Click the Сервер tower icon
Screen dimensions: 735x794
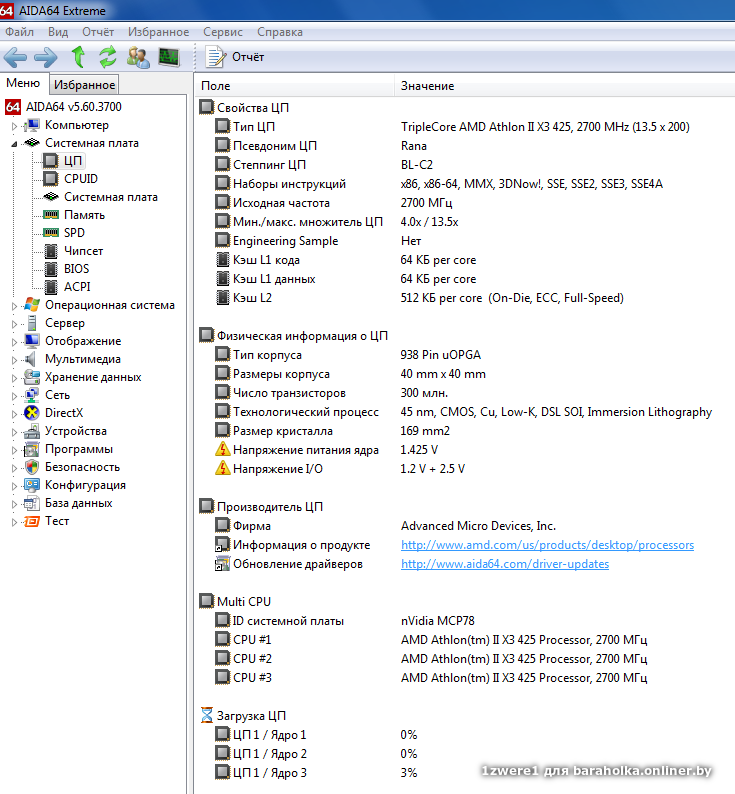click(x=32, y=323)
